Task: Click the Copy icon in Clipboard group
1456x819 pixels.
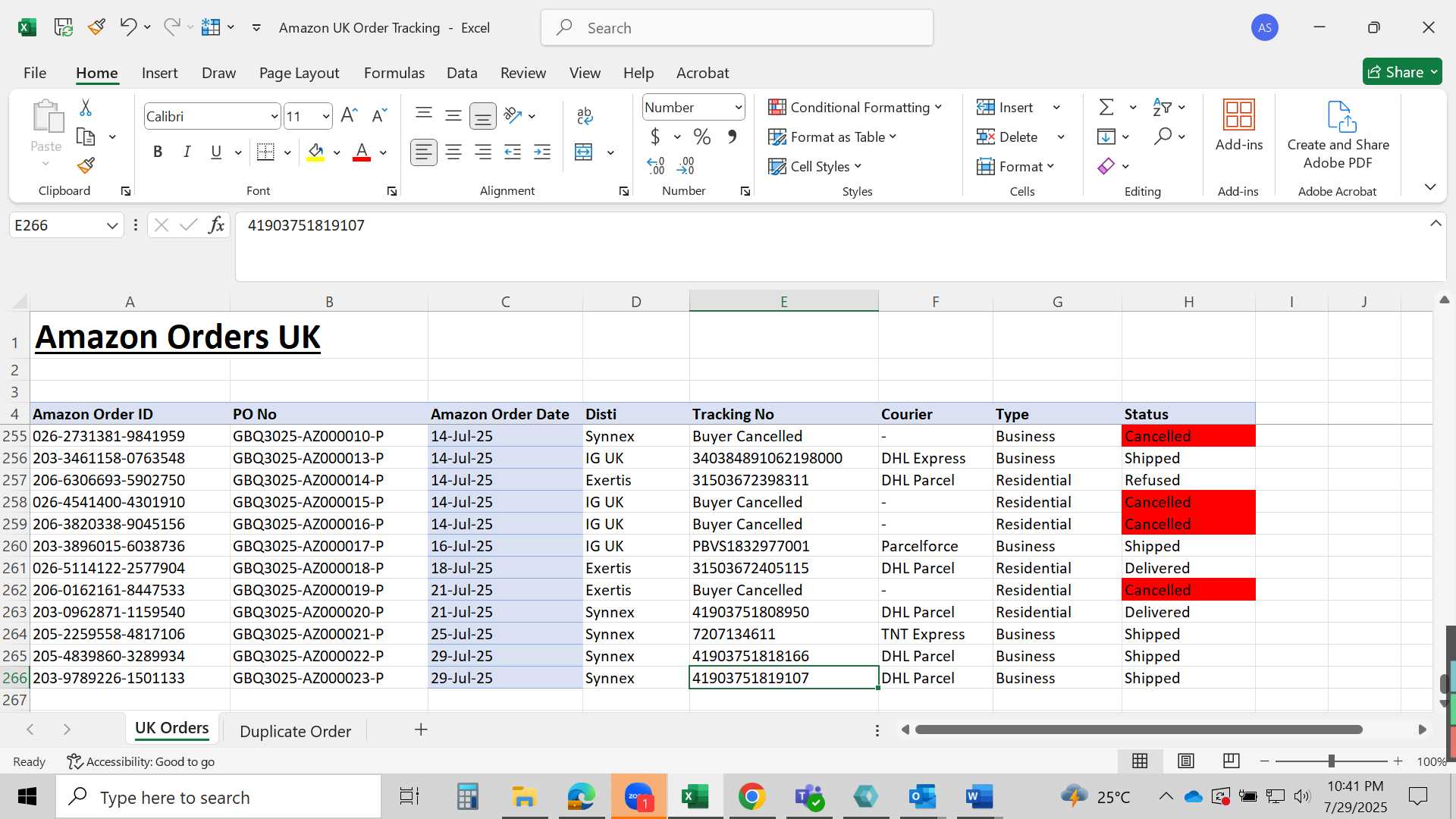Action: click(86, 137)
